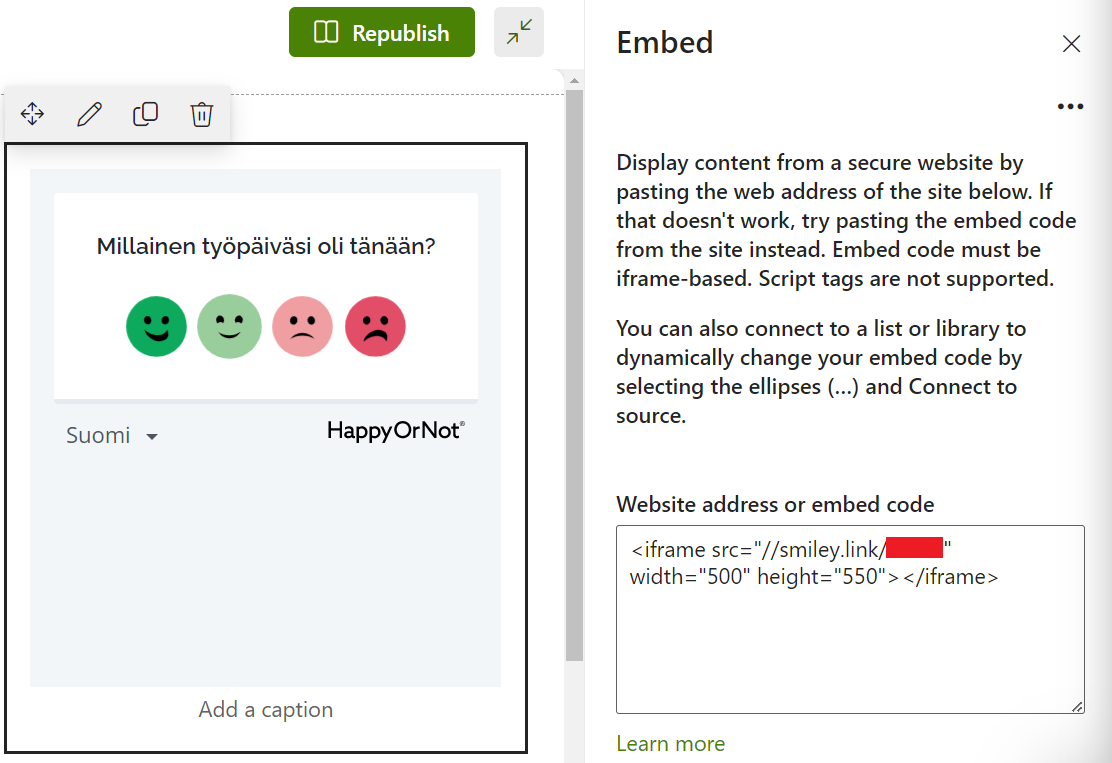Close the Embed pane
The image size is (1112, 763).
[x=1071, y=43]
